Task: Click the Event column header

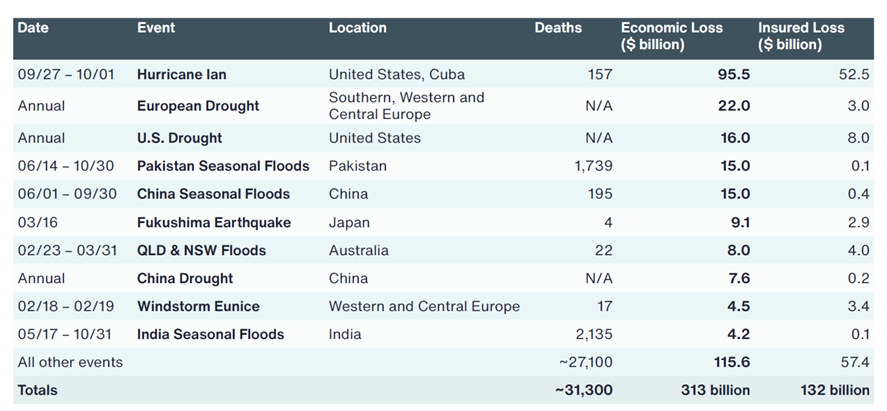Action: point(157,28)
